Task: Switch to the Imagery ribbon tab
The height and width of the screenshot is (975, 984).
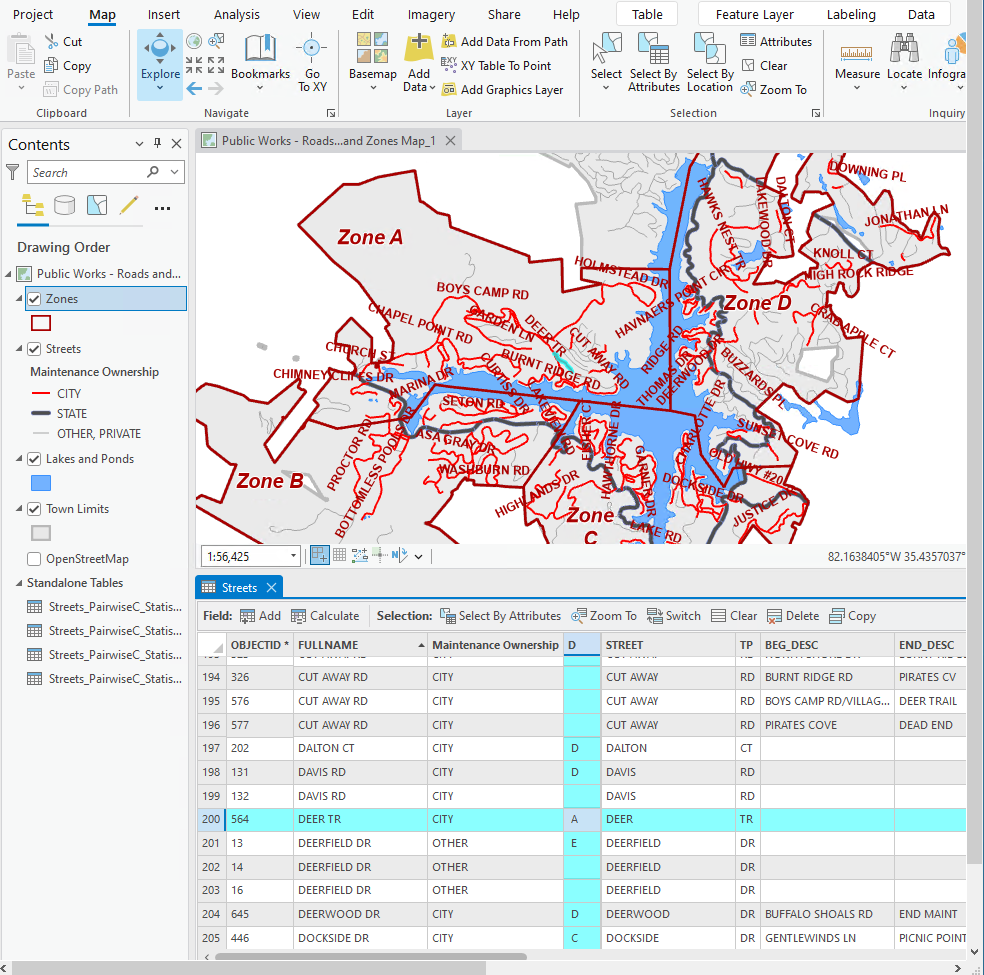Action: tap(431, 14)
